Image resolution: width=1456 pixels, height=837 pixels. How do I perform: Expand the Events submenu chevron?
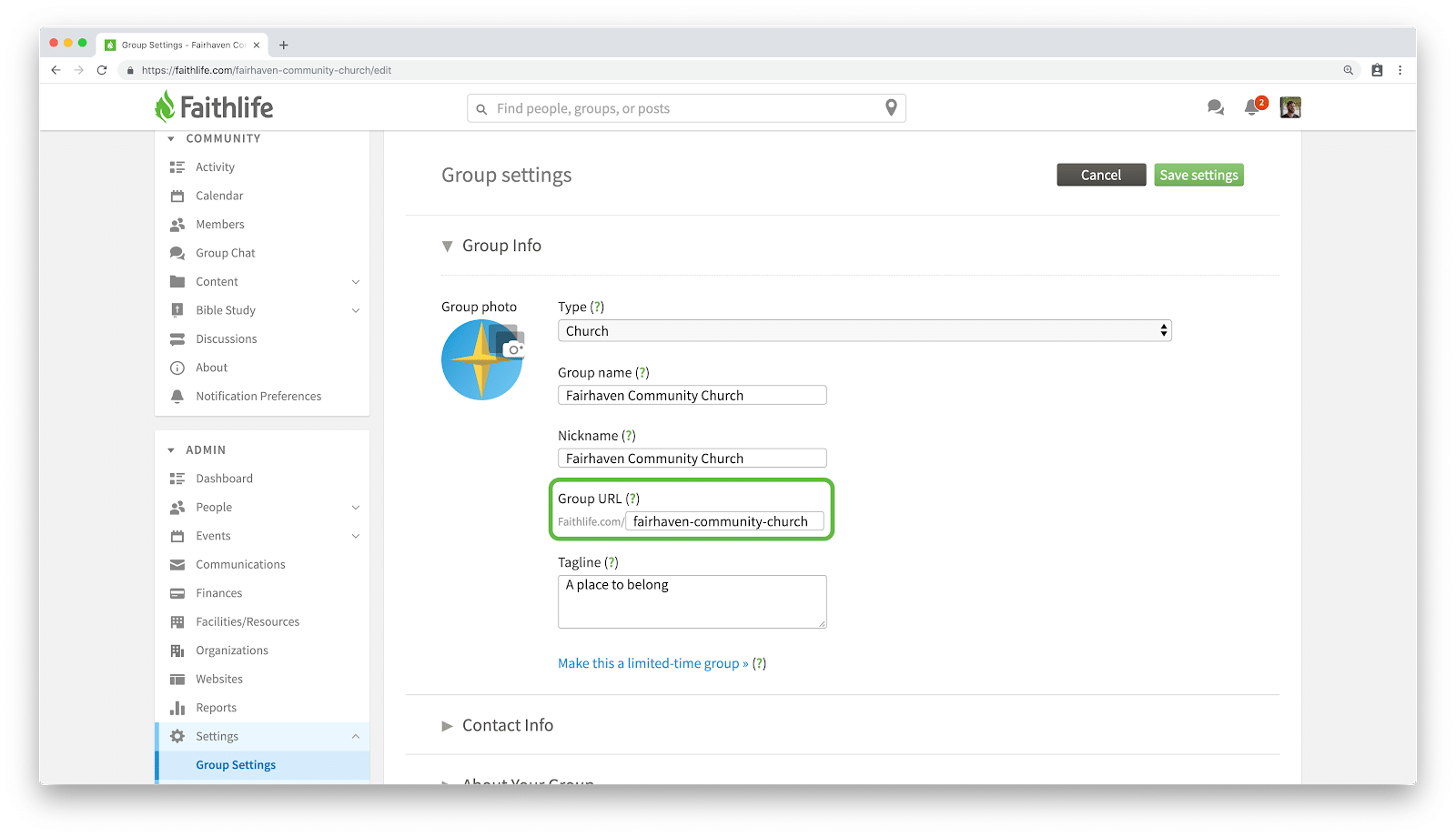pos(356,536)
